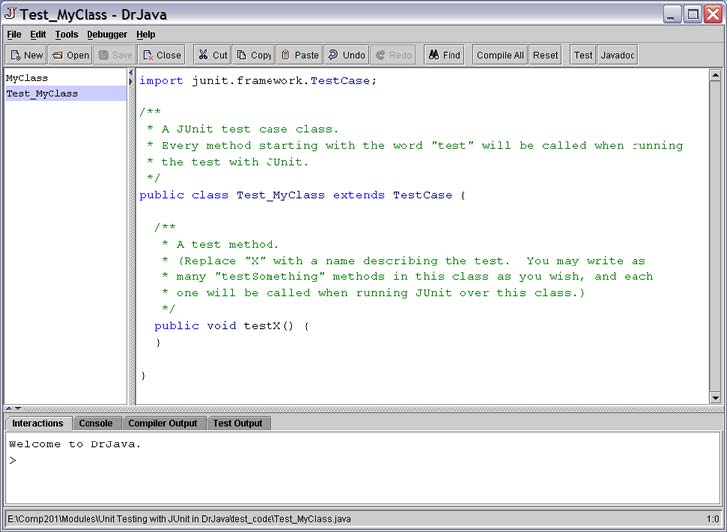This screenshot has height=532, width=727.
Task: Switch to the Compiler Output tab
Action: pyautogui.click(x=163, y=423)
